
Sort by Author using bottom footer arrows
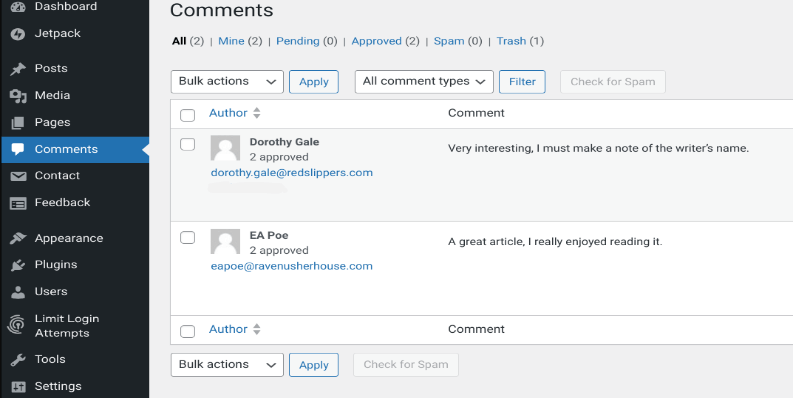point(257,329)
